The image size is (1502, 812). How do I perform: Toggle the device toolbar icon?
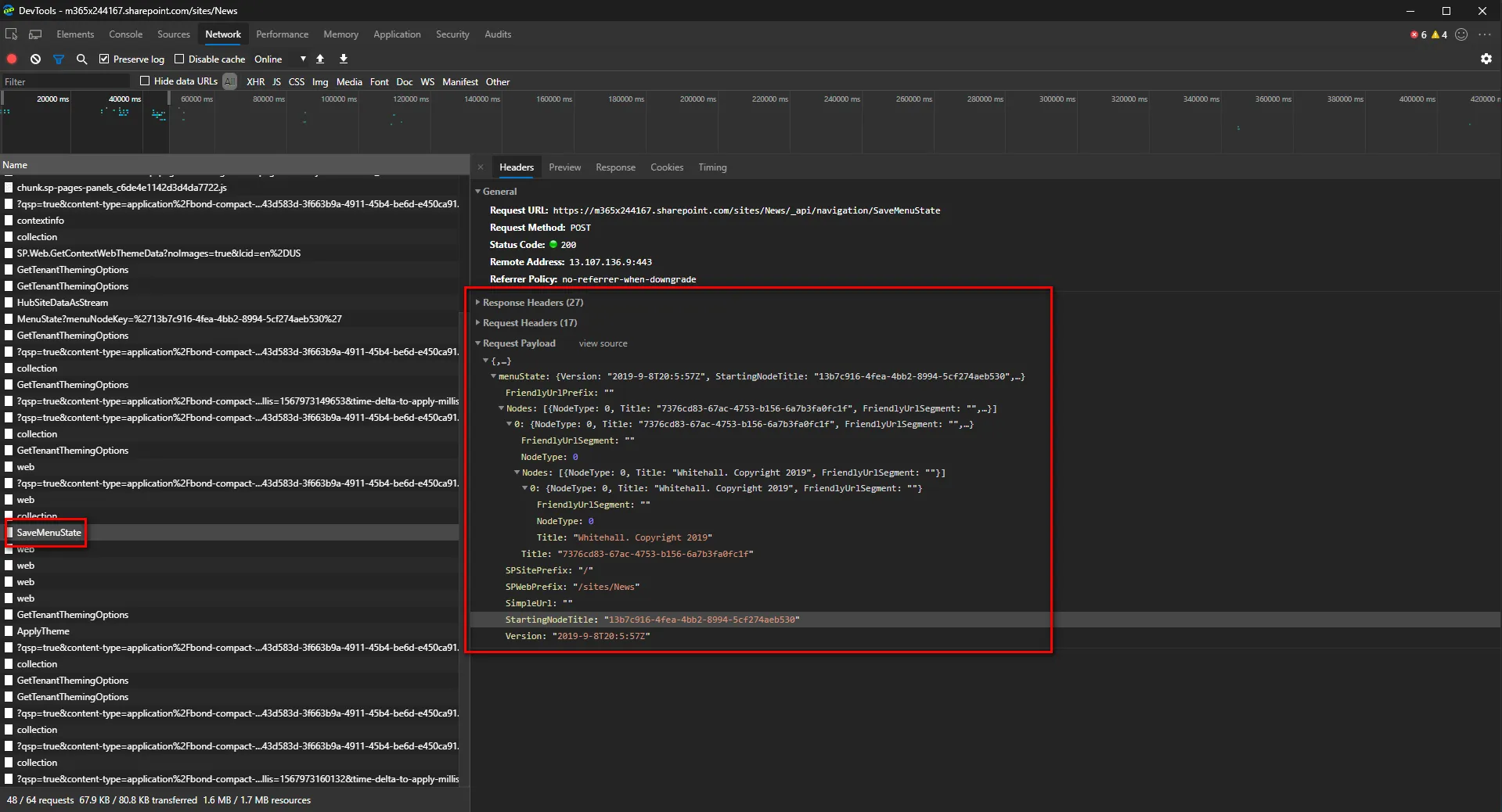pyautogui.click(x=35, y=34)
